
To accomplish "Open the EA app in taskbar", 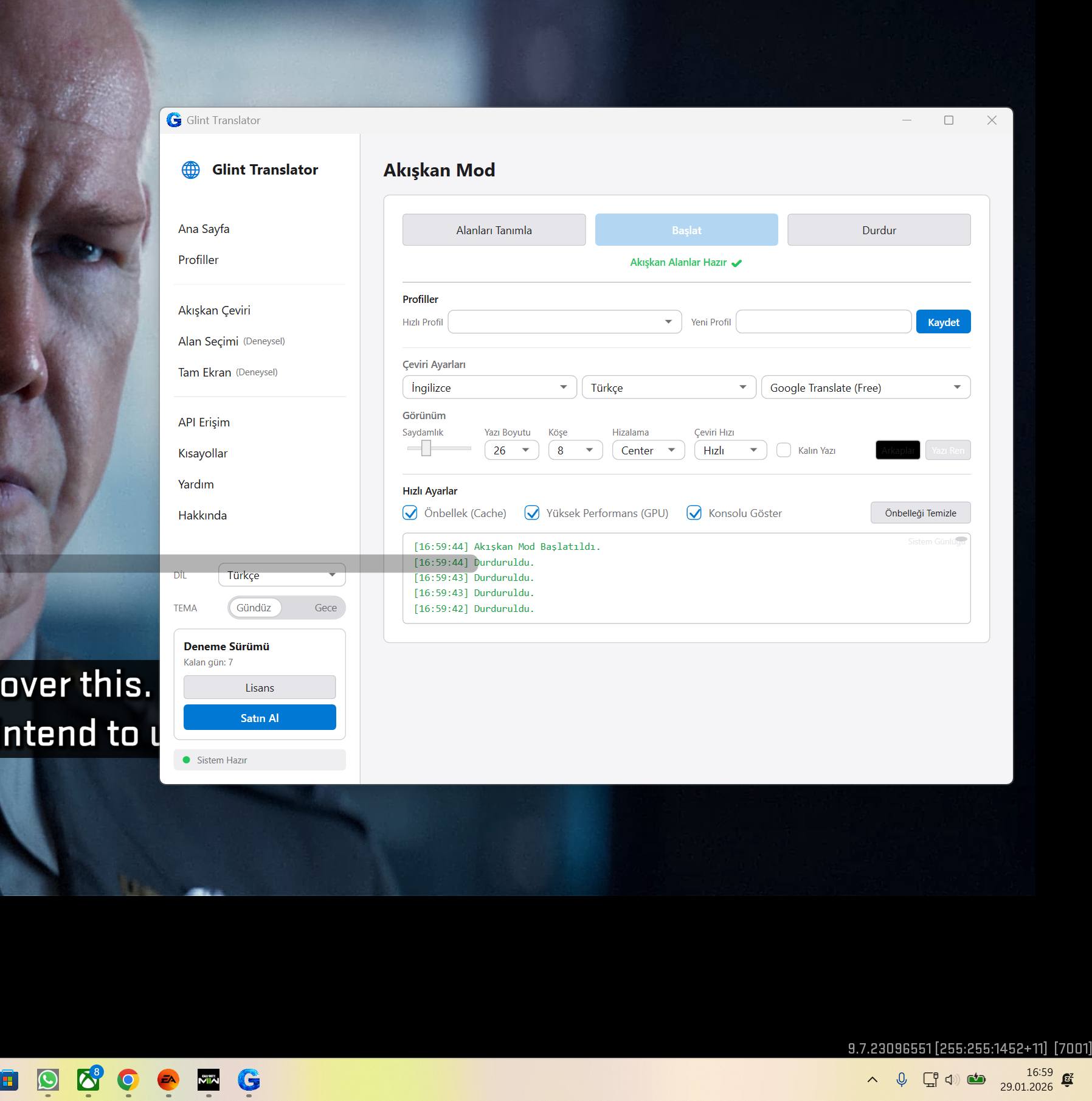I will 168,1080.
